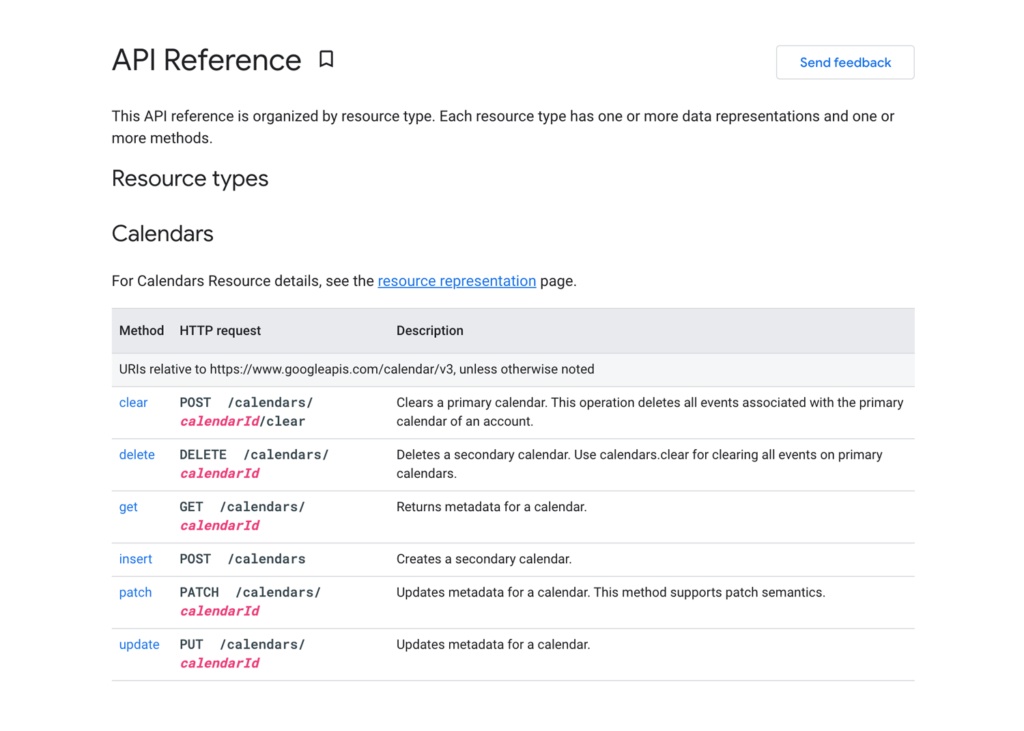The height and width of the screenshot is (731, 1024).
Task: Click the Calendars section heading
Action: (x=162, y=234)
